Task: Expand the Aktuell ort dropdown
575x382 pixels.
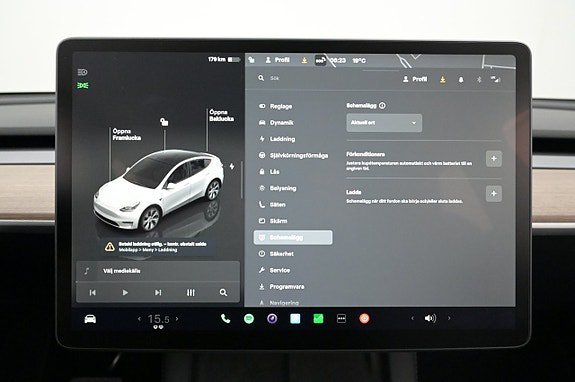Action: (384, 123)
